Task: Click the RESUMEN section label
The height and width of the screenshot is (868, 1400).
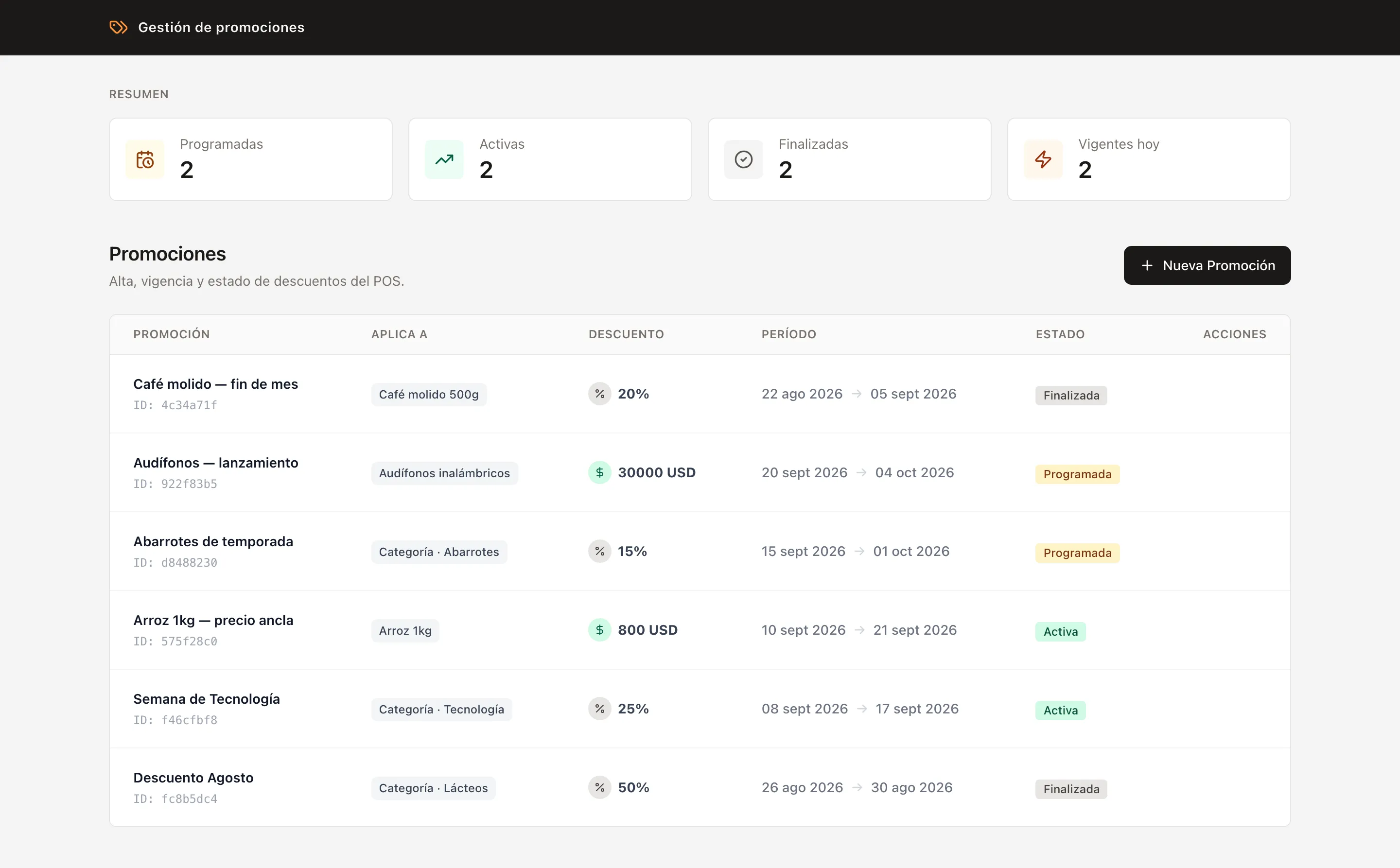Action: [139, 94]
